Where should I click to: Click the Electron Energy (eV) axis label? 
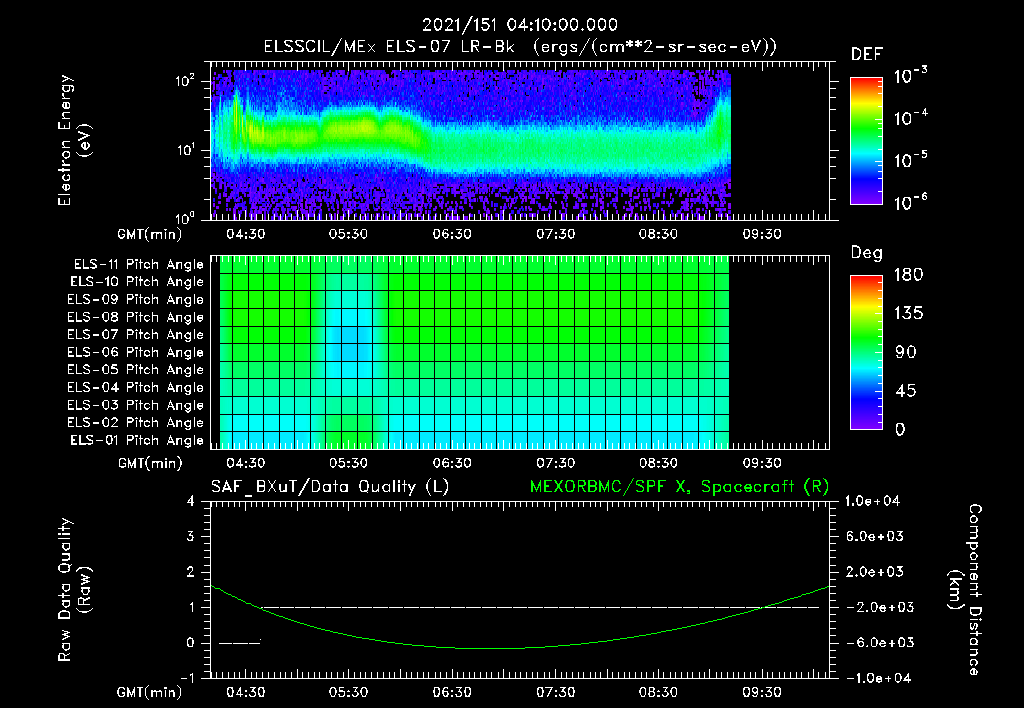pyautogui.click(x=74, y=140)
